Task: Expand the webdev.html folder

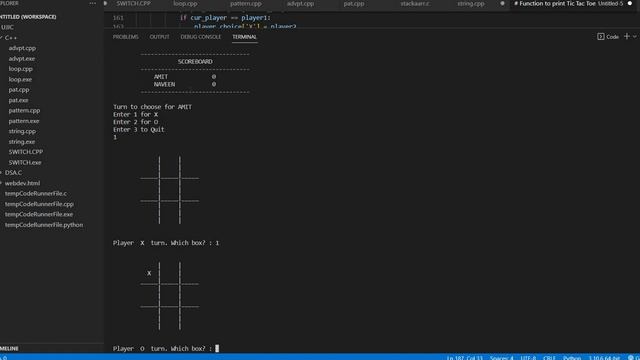Action: coord(22,183)
